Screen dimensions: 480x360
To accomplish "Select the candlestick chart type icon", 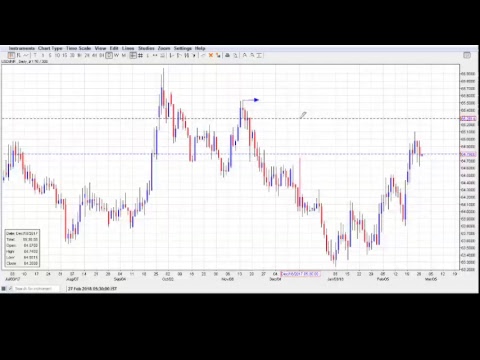I will 11,55.
